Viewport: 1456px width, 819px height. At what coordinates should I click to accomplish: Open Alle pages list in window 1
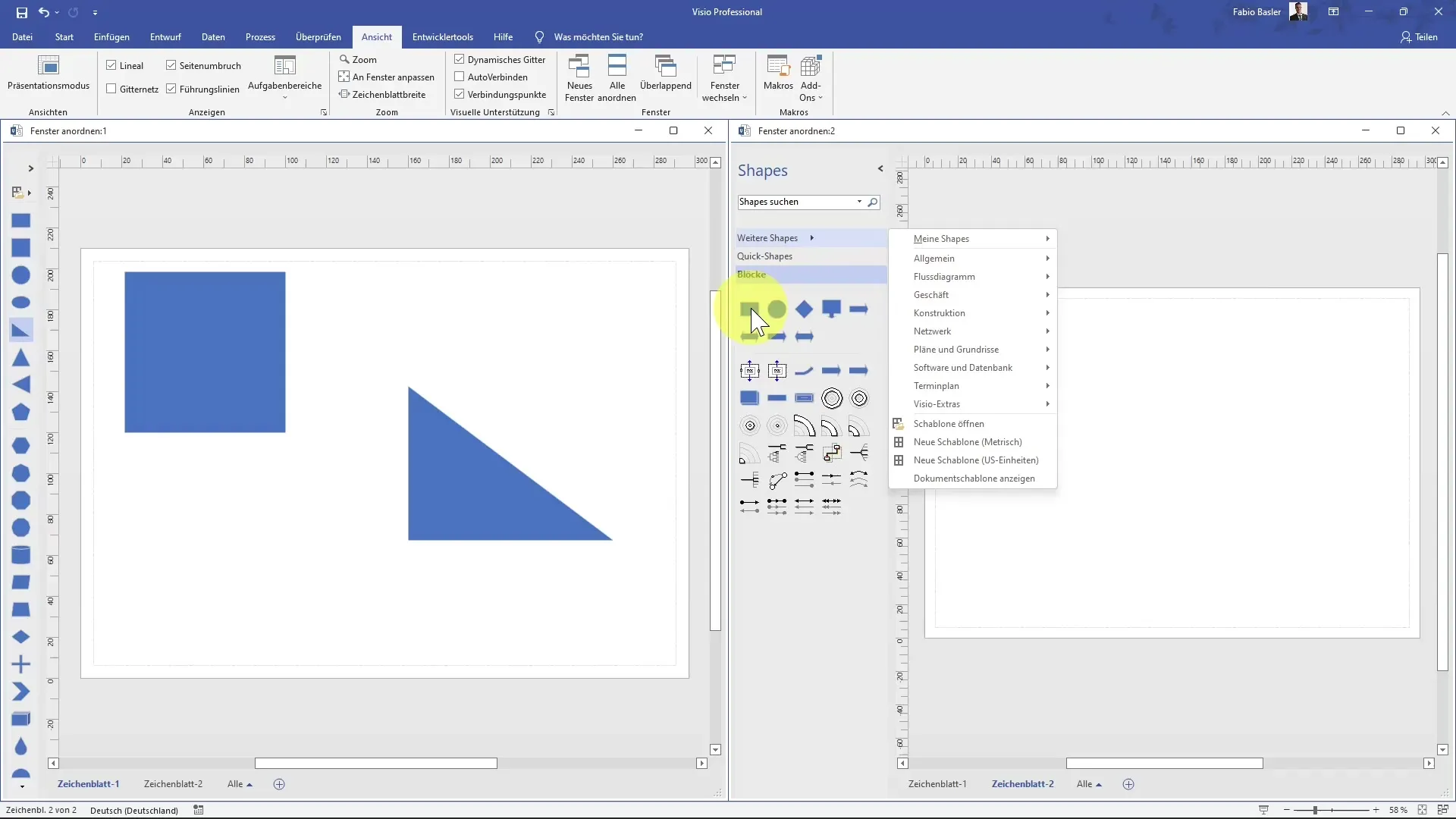tap(240, 784)
